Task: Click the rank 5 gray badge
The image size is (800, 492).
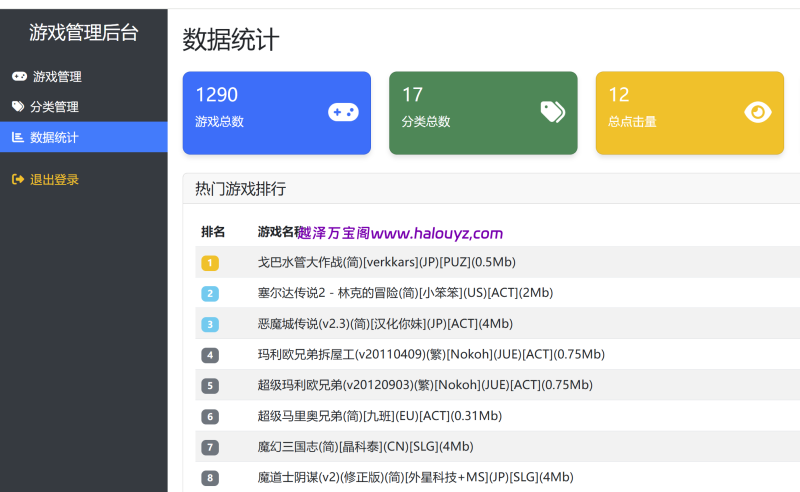Action: pyautogui.click(x=210, y=385)
